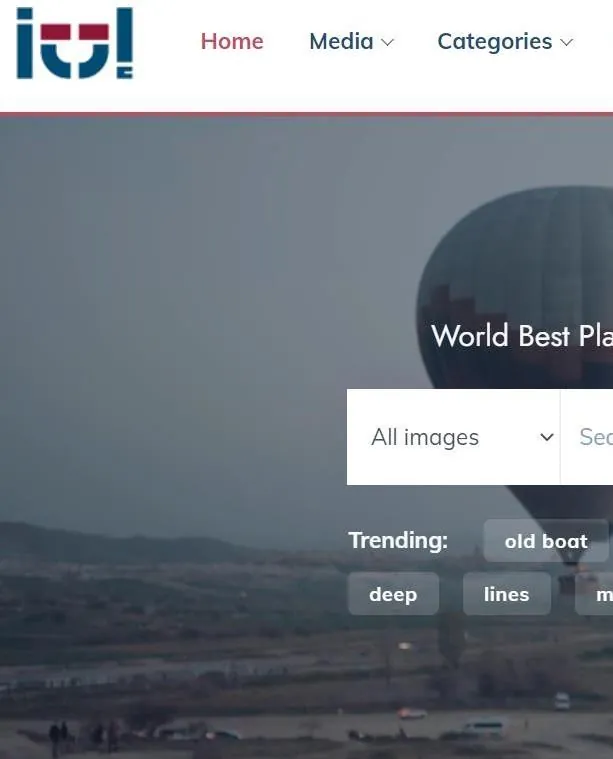Click the Trending label

tap(398, 540)
